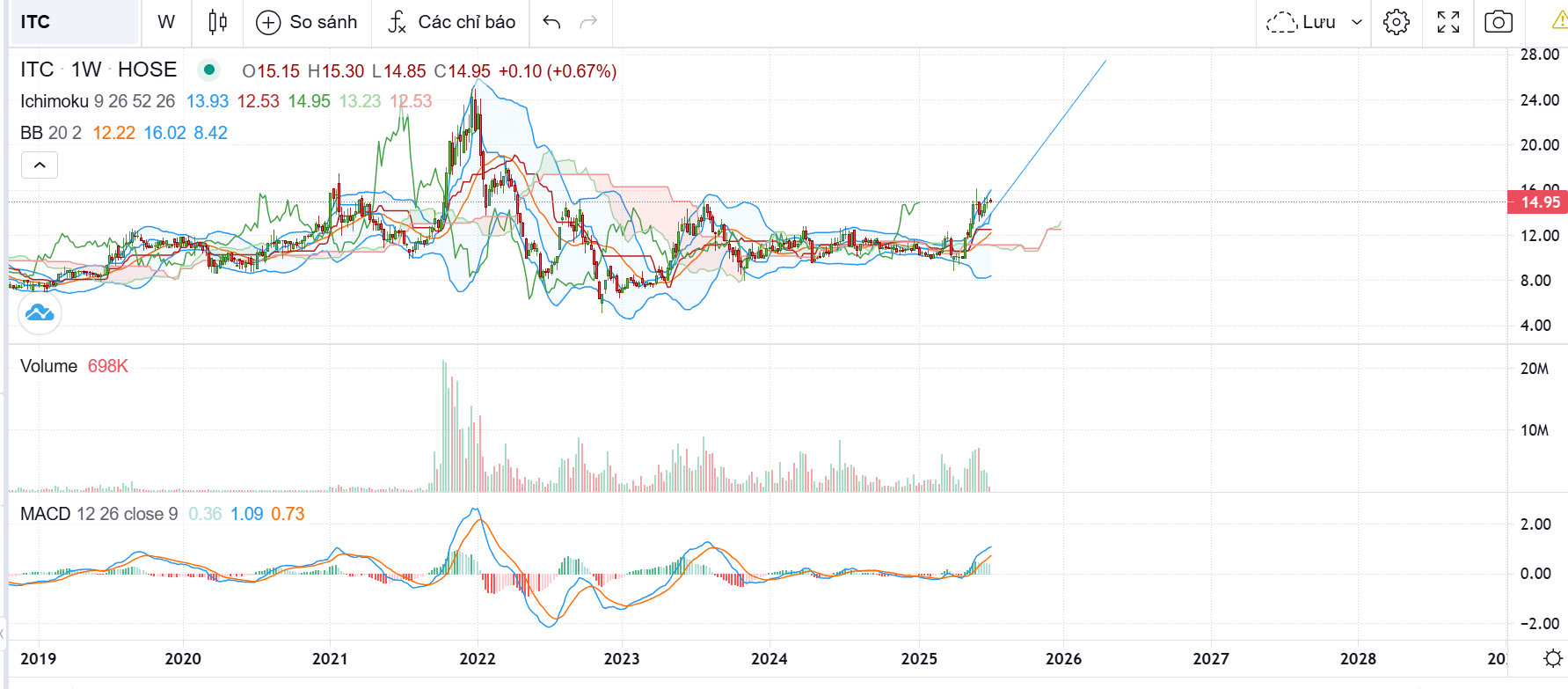
Task: Click the ITC symbol search field
Action: pos(74,22)
